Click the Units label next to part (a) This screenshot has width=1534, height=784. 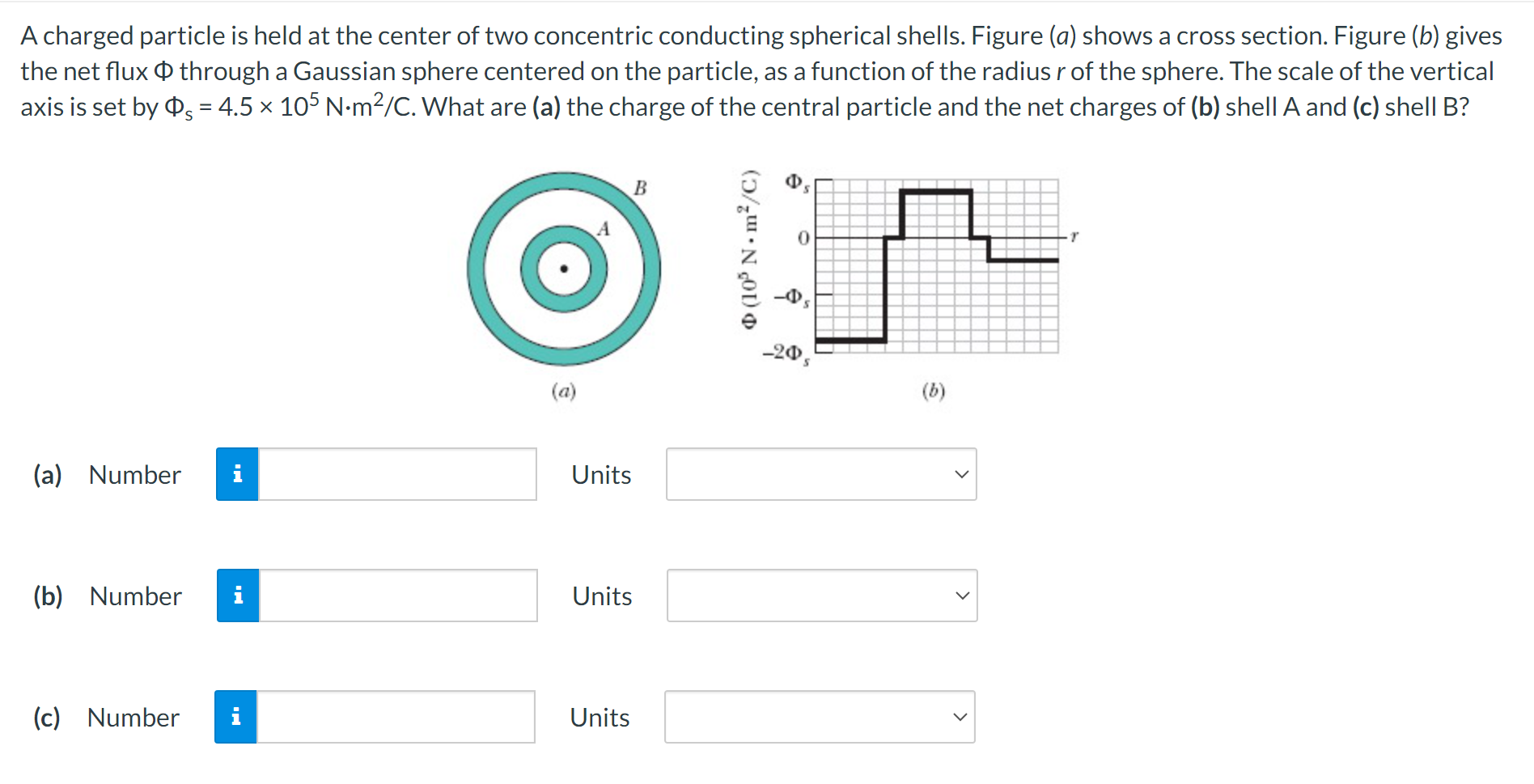[600, 475]
